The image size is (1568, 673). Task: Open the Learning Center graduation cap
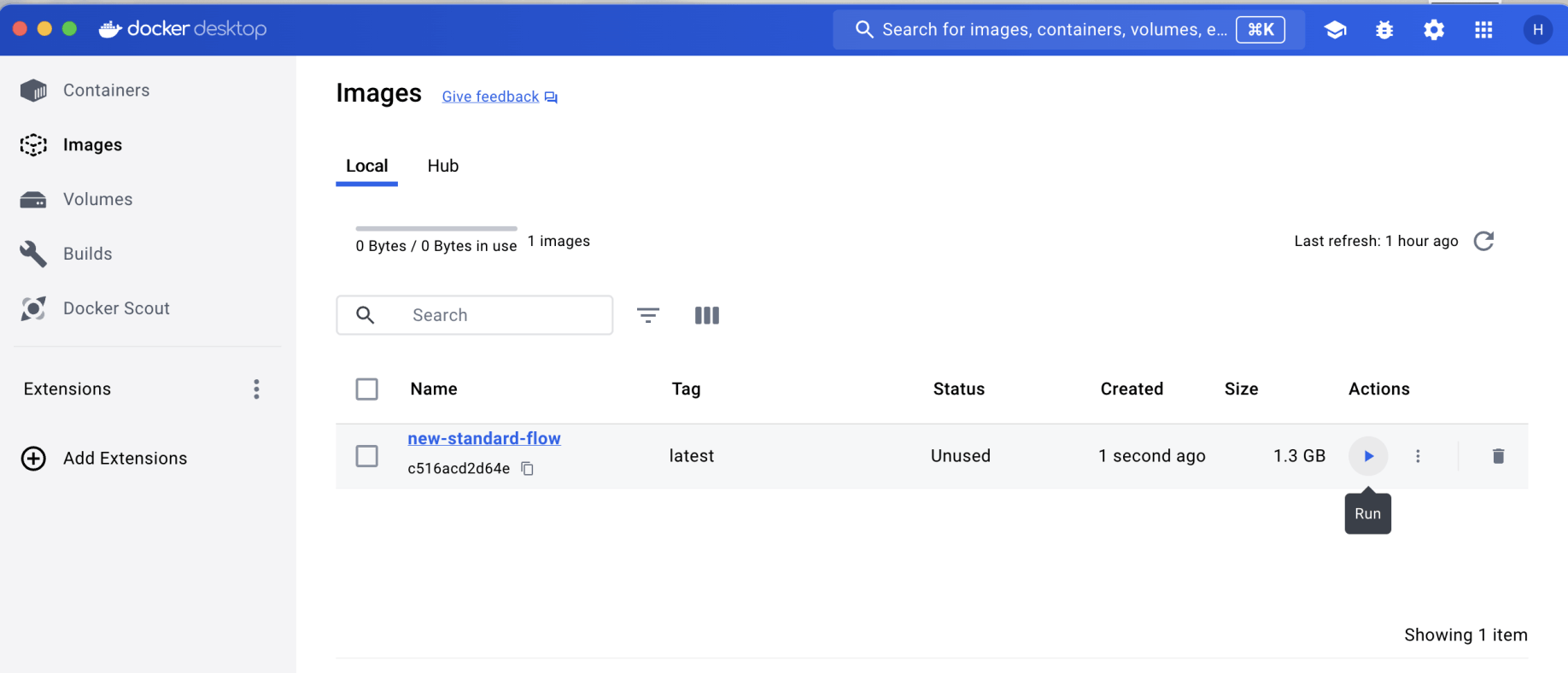point(1335,30)
